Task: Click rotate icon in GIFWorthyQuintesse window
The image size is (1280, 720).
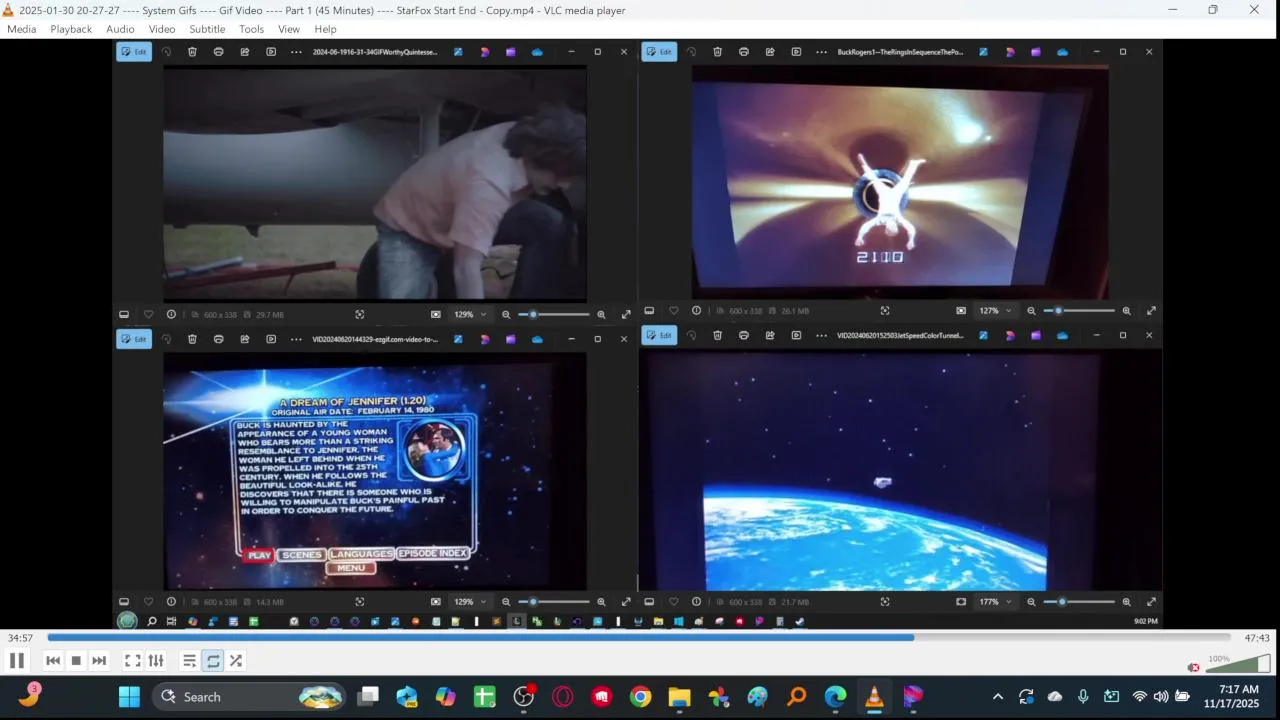Action: pyautogui.click(x=166, y=52)
